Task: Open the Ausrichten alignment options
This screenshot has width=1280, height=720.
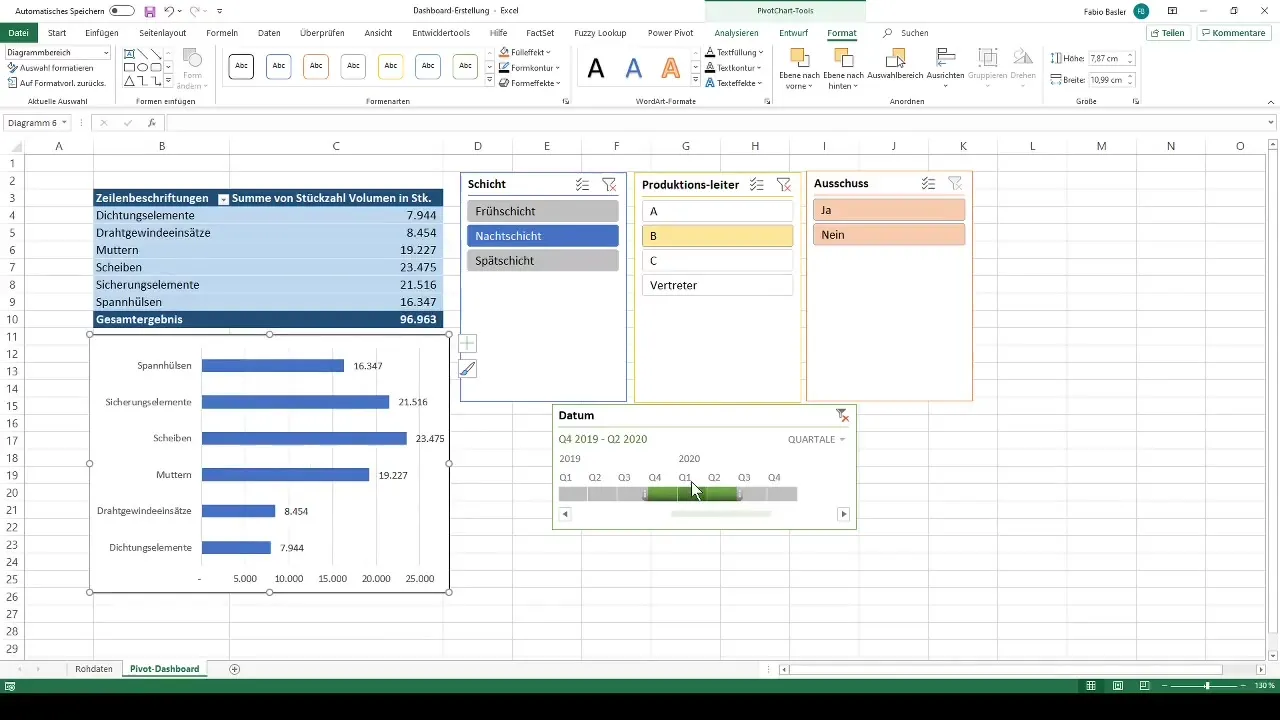Action: [945, 68]
